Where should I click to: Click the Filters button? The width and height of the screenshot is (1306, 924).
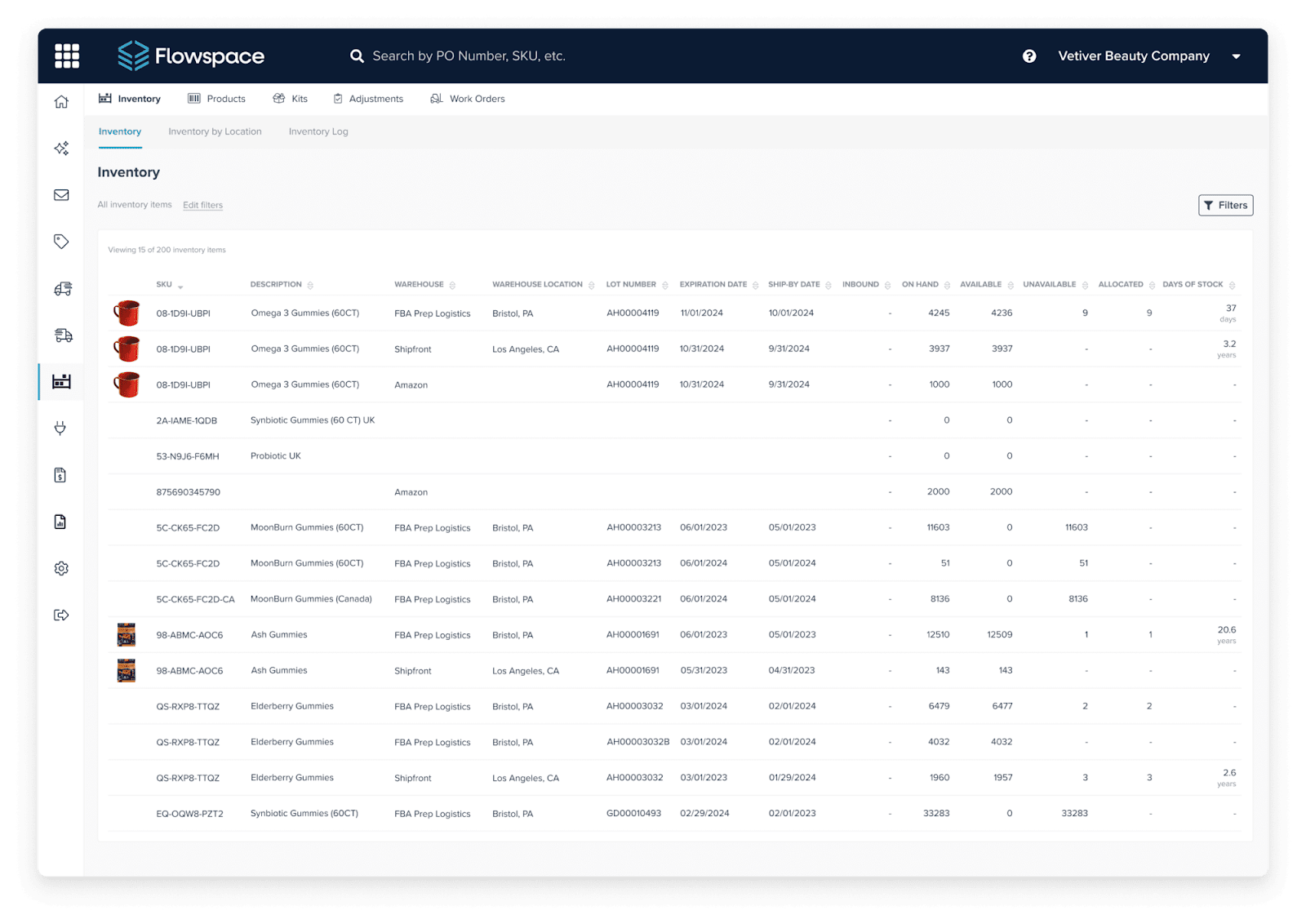tap(1225, 205)
